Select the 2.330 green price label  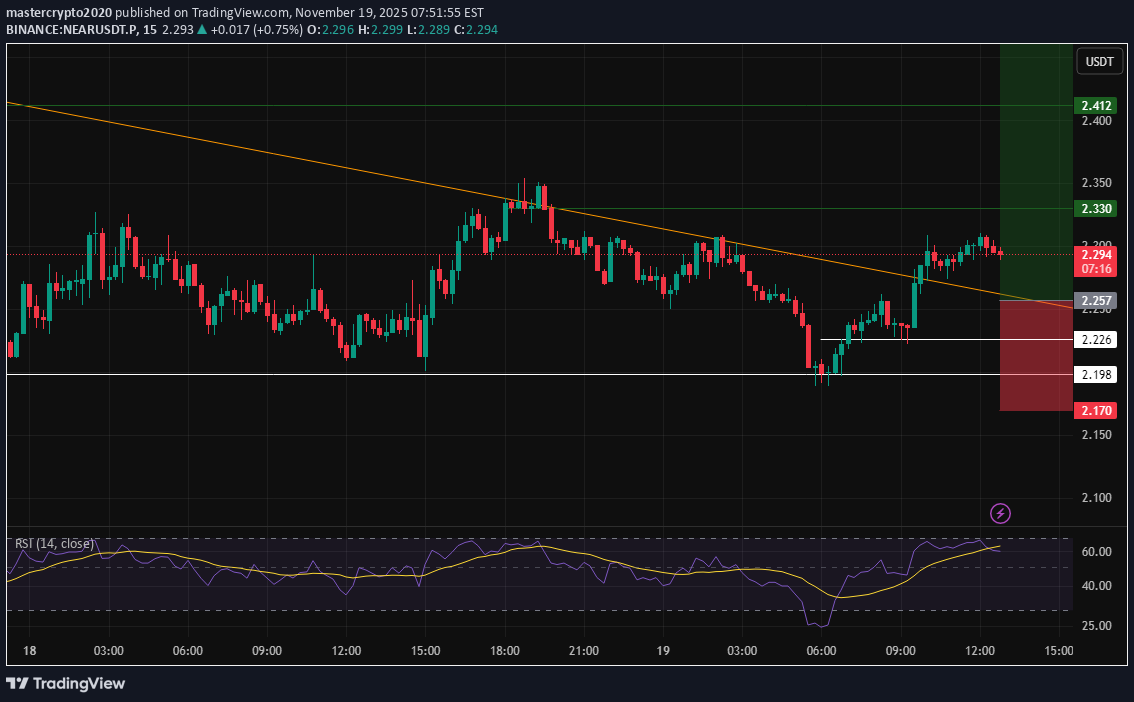pos(1097,209)
